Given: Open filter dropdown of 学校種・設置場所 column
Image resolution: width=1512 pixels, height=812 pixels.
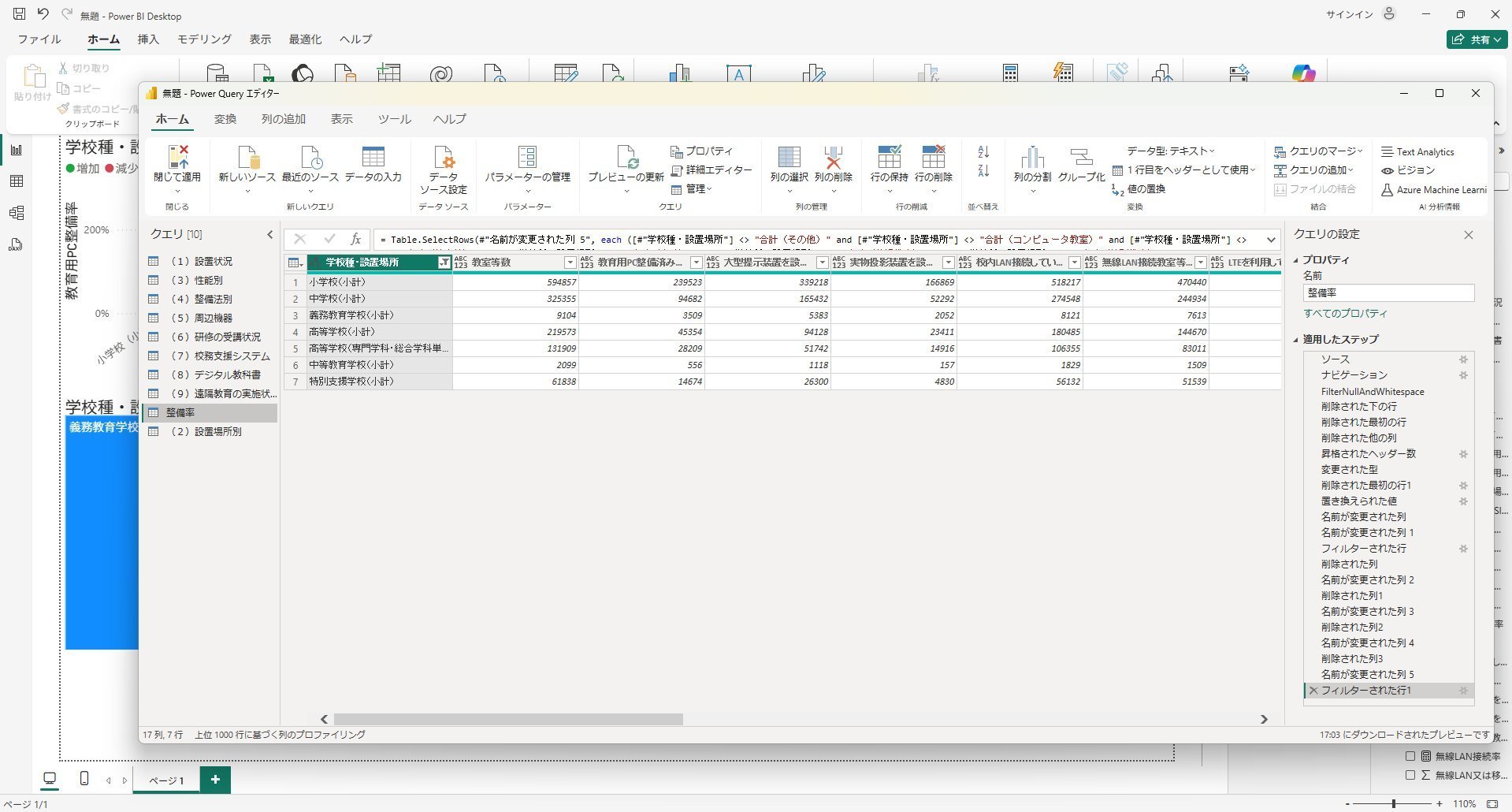Looking at the screenshot, I should point(444,263).
